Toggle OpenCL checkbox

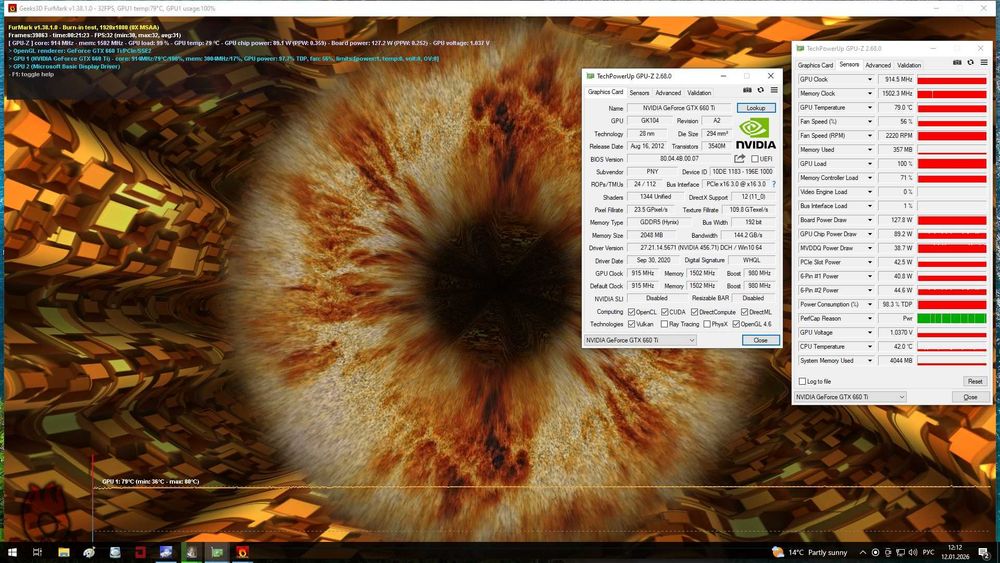click(631, 312)
